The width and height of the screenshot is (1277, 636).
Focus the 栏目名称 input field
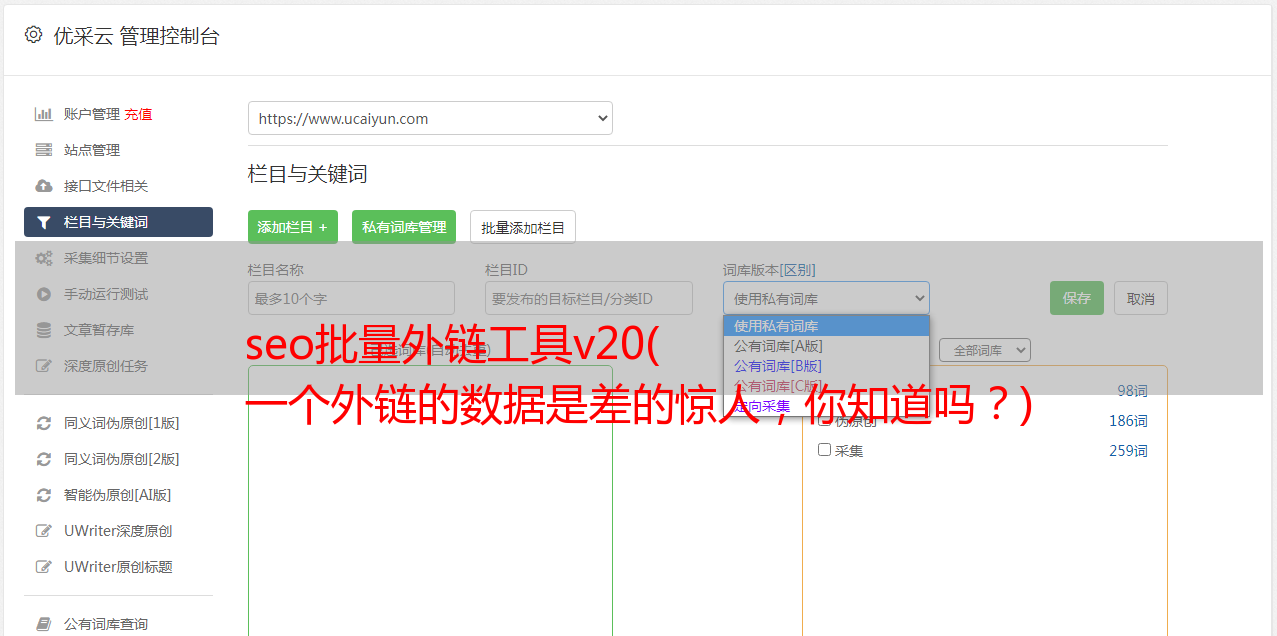pos(351,298)
